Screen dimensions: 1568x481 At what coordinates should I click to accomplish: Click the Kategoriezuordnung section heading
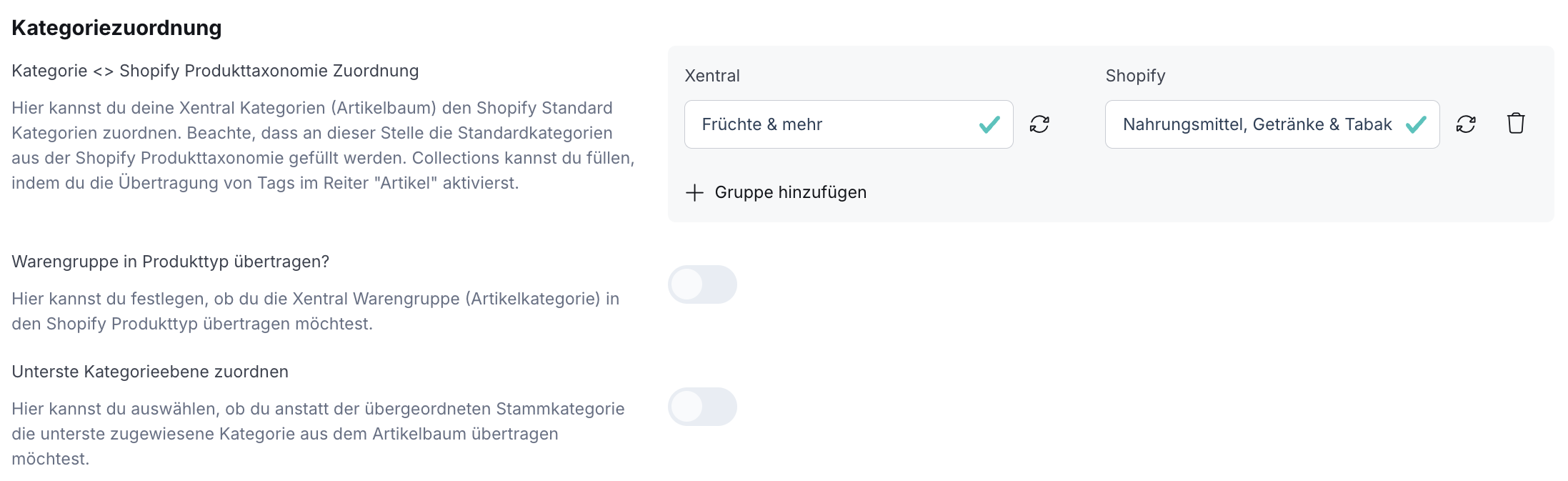(x=116, y=28)
